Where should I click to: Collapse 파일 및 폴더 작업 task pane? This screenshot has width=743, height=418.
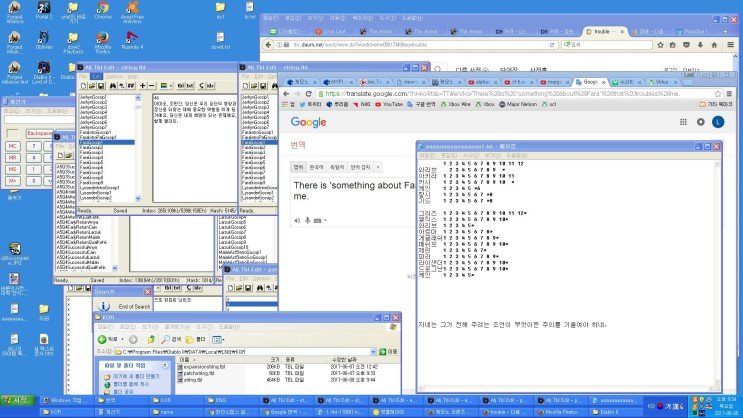165,365
